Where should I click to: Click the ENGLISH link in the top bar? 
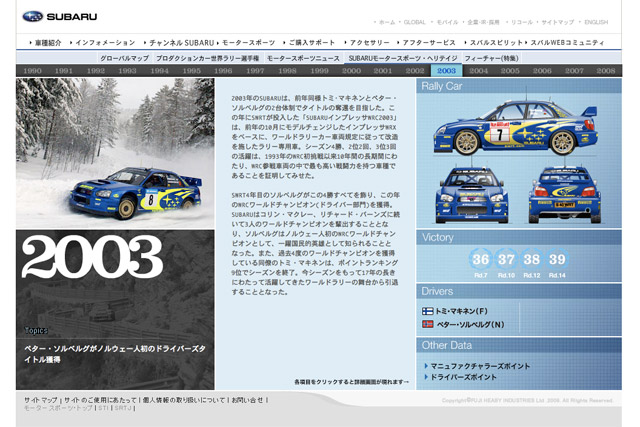(596, 22)
